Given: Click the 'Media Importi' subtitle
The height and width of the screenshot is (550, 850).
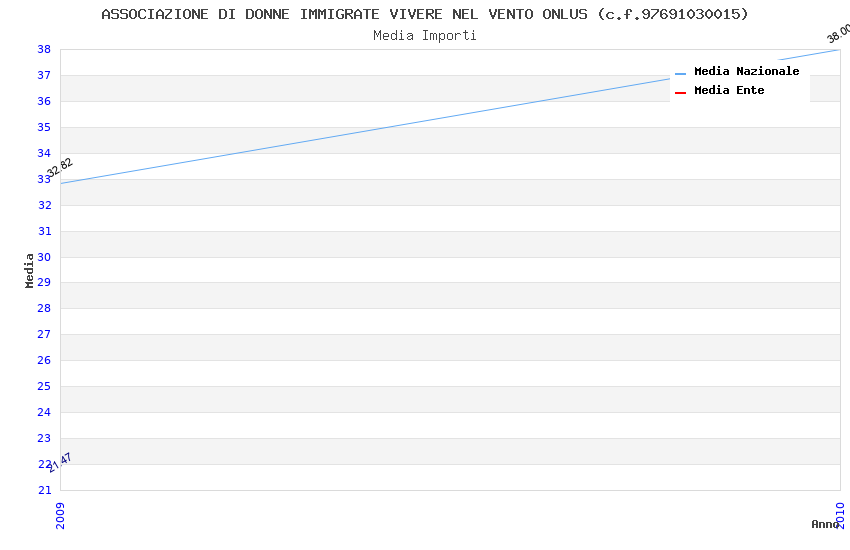Looking at the screenshot, I should (424, 36).
